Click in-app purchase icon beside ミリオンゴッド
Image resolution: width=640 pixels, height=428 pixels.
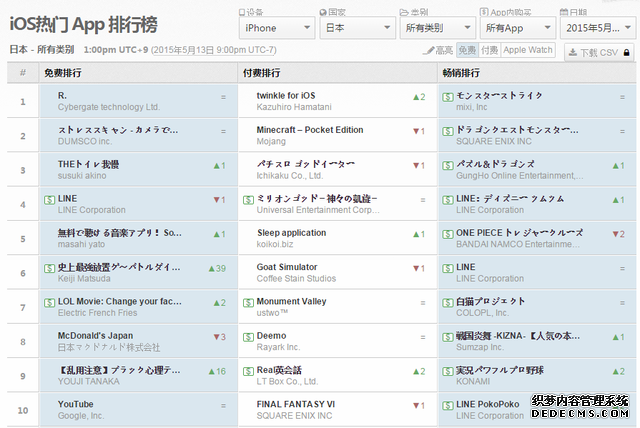(x=248, y=200)
